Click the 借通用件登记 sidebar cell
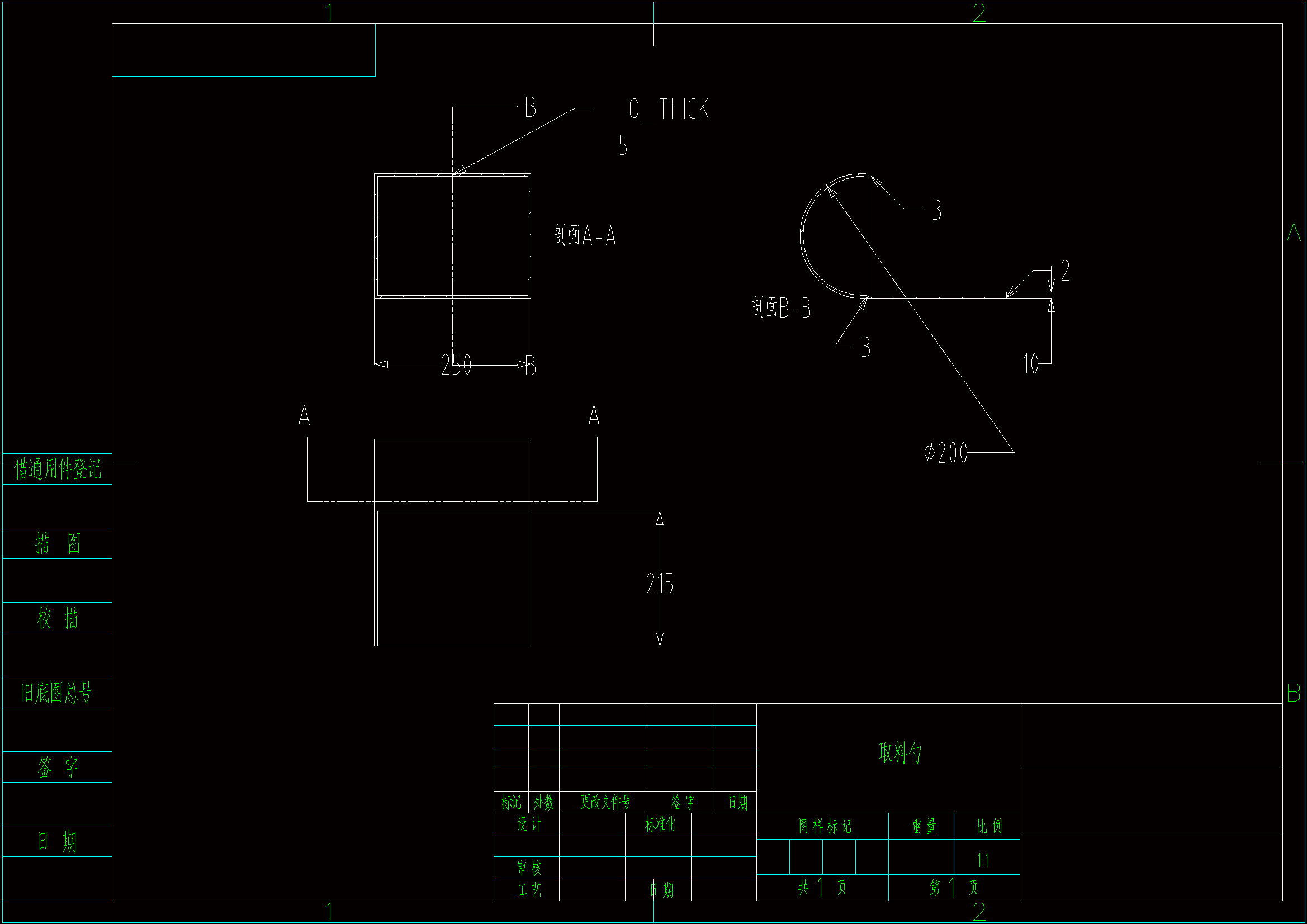 [x=57, y=470]
